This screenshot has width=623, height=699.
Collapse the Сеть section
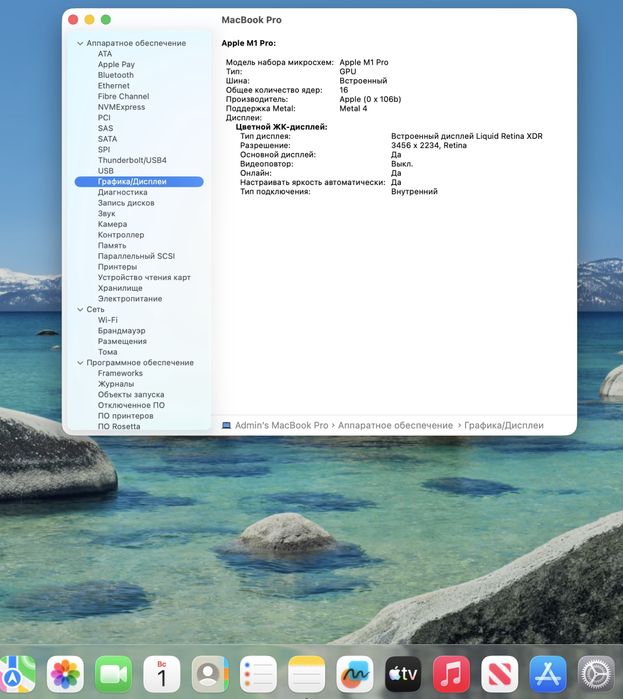[80, 309]
